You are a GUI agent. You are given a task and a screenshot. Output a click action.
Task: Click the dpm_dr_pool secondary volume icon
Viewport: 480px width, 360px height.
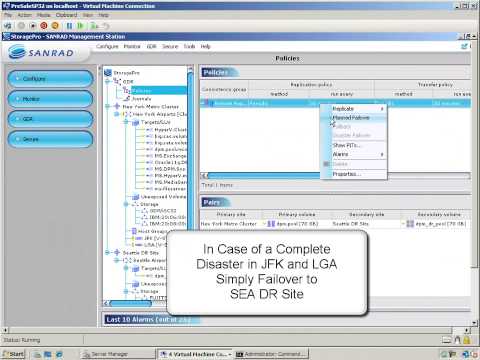pyautogui.click(x=410, y=224)
